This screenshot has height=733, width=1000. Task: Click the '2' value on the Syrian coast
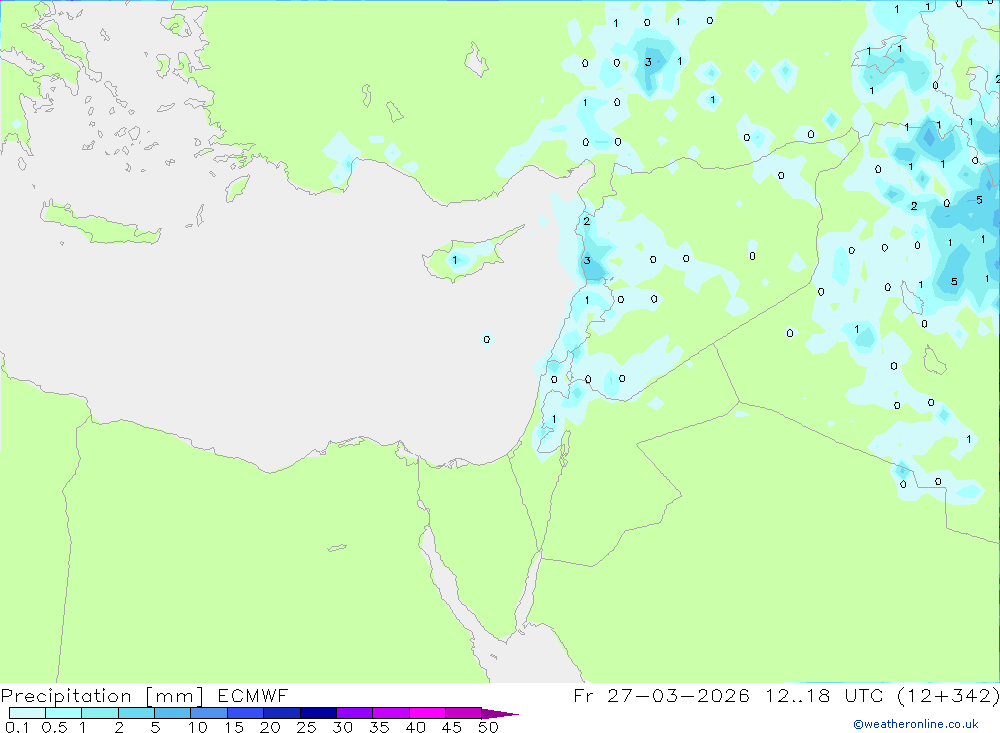coord(587,221)
